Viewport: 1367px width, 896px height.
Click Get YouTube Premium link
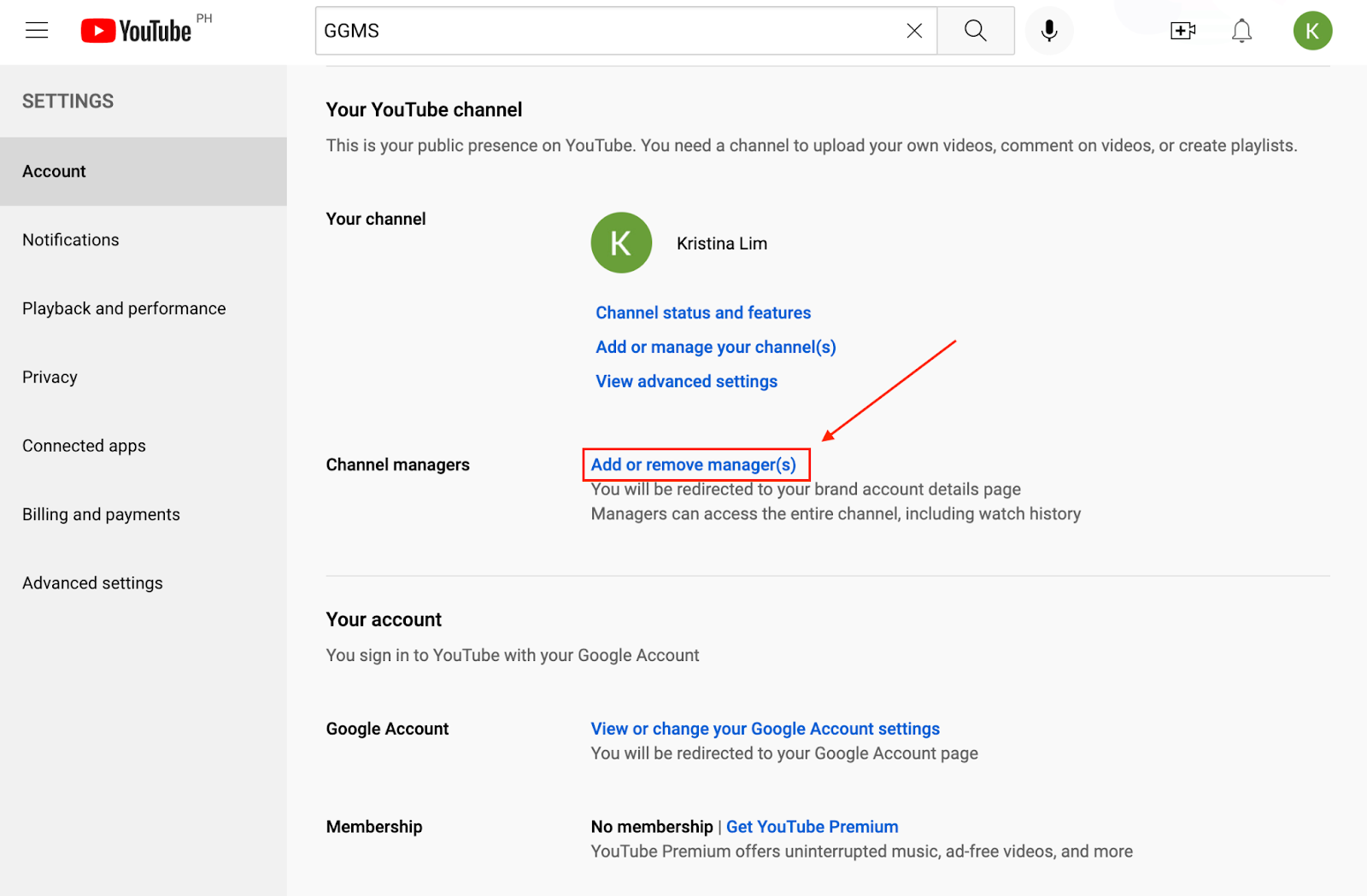tap(813, 827)
